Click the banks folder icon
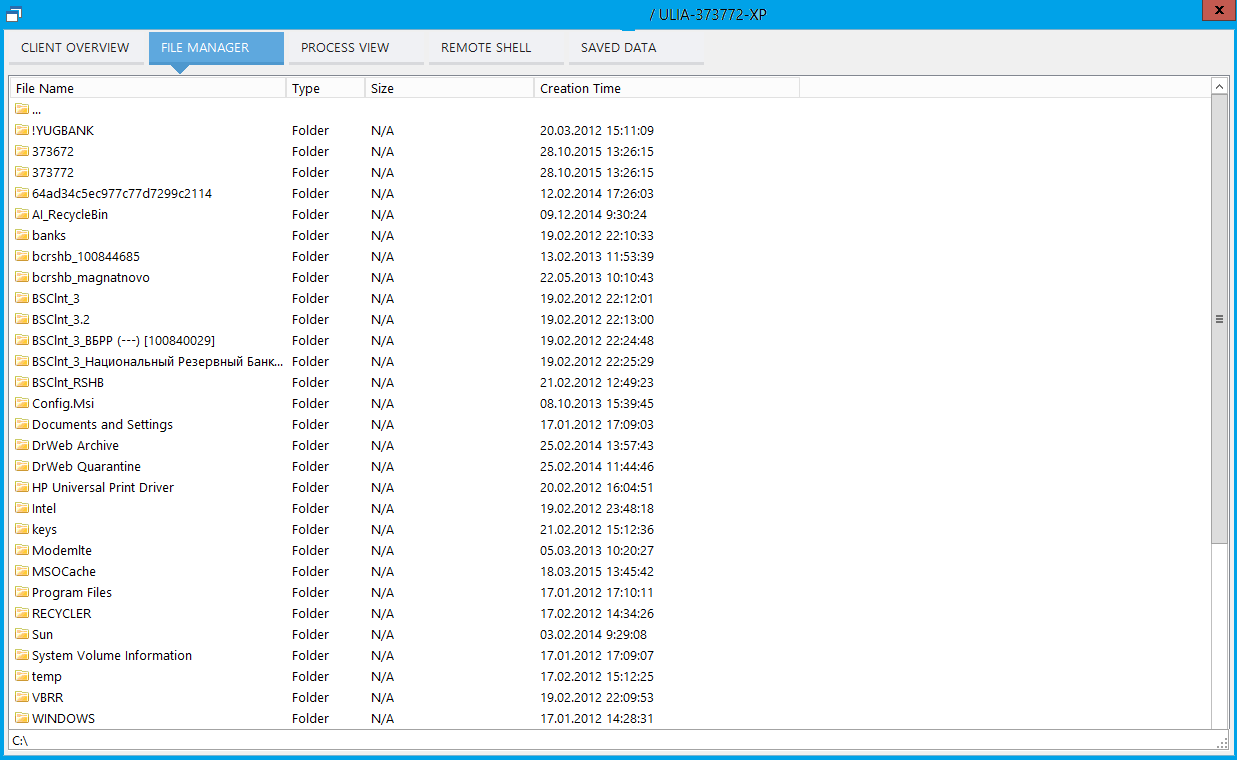 click(x=22, y=235)
